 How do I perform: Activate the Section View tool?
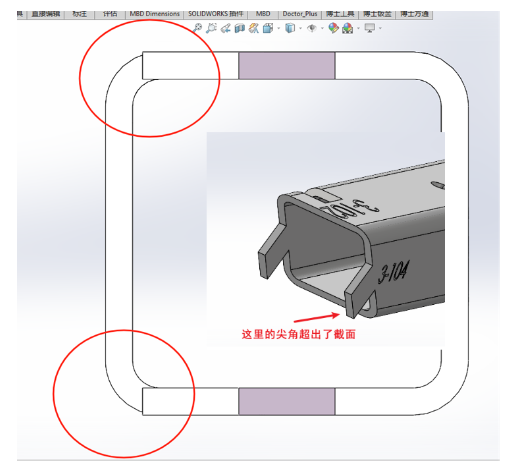[x=240, y=28]
